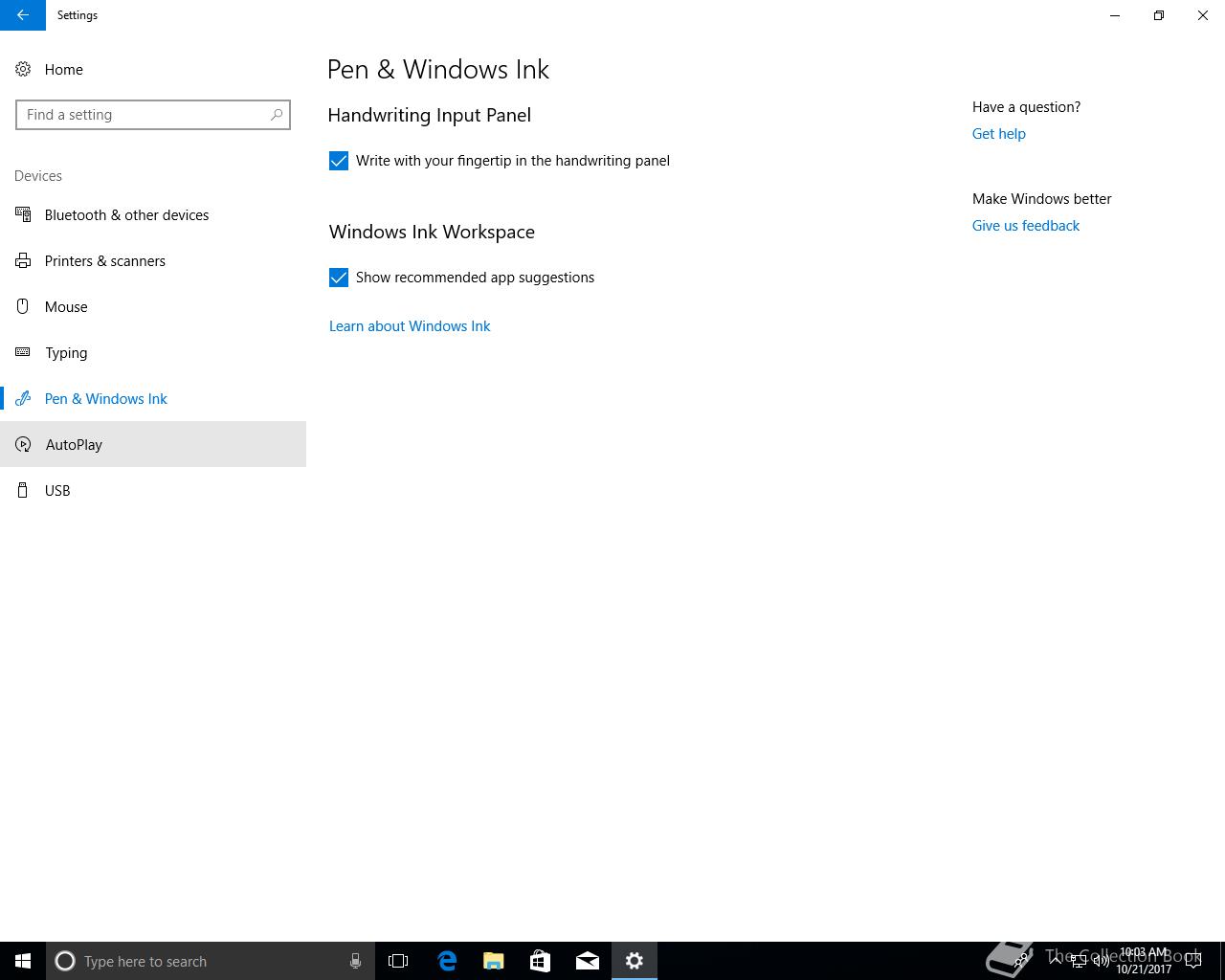Open the USB settings page

click(x=153, y=490)
